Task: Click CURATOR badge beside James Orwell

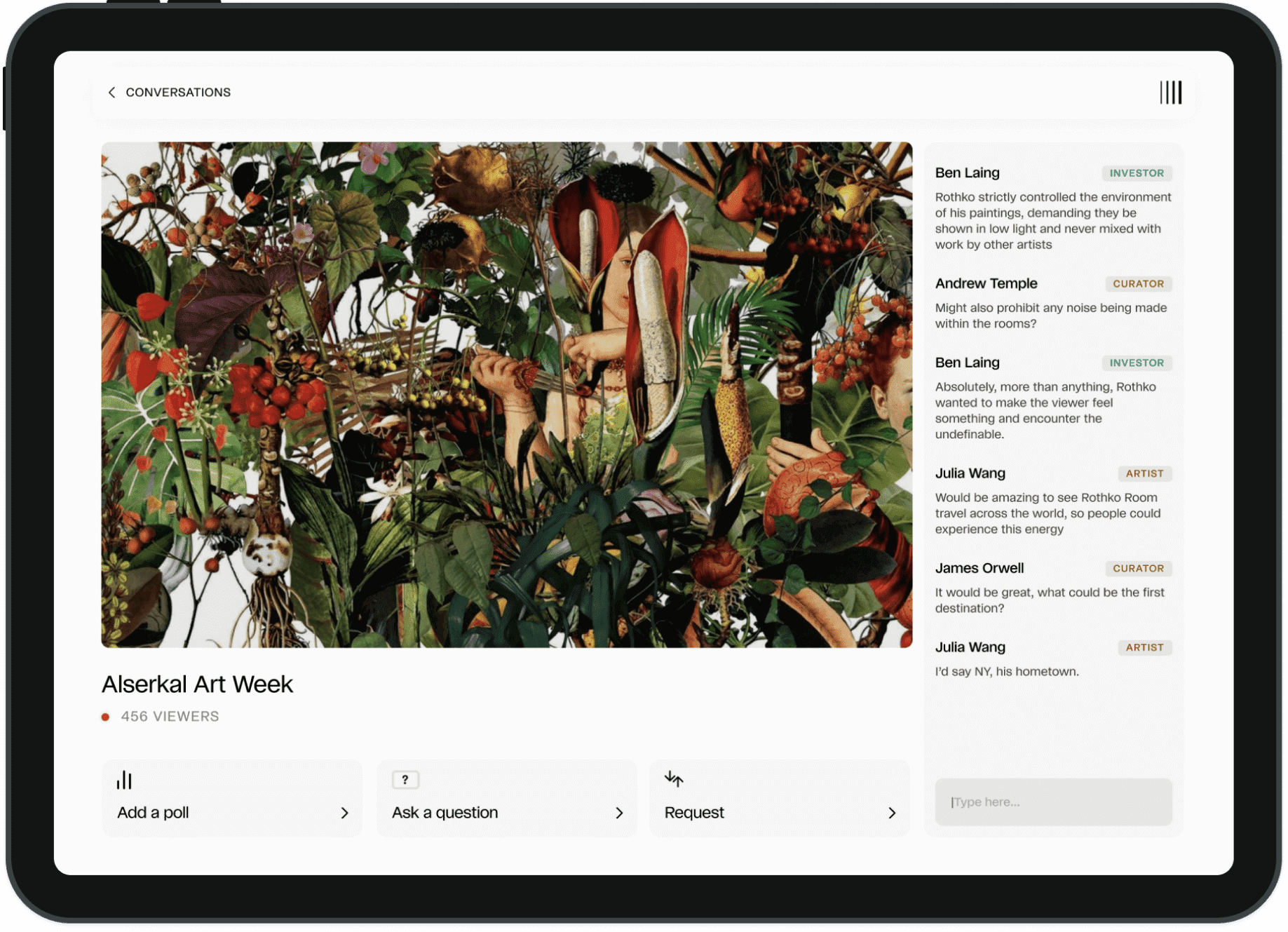Action: click(1138, 569)
